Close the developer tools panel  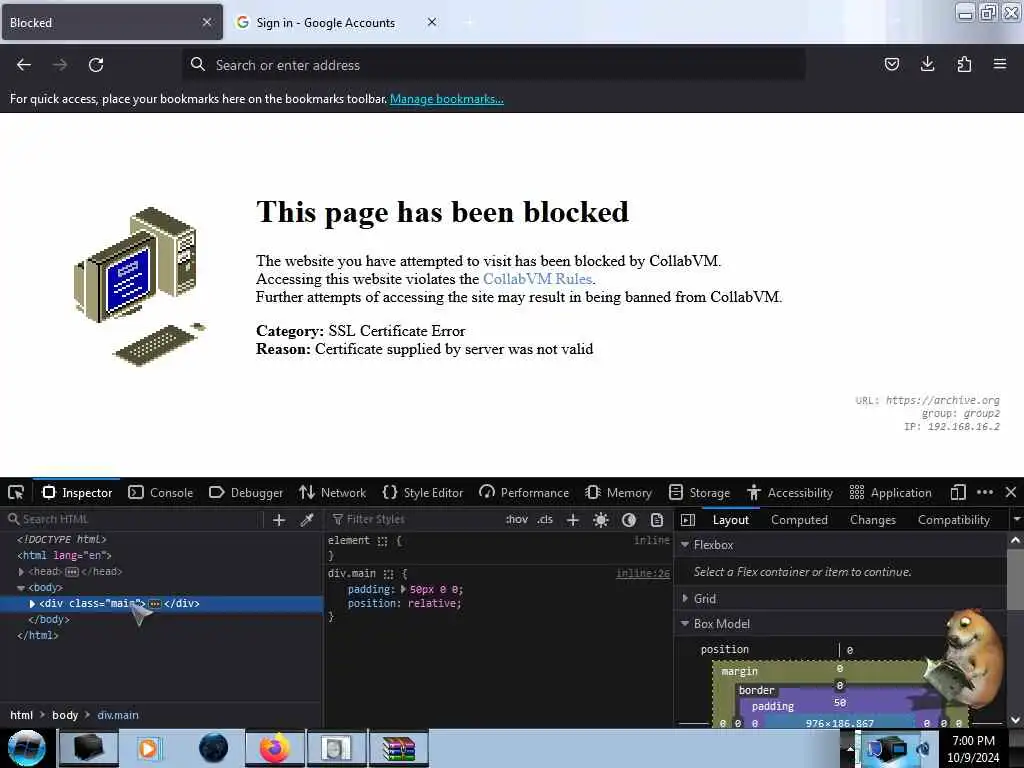[1010, 492]
